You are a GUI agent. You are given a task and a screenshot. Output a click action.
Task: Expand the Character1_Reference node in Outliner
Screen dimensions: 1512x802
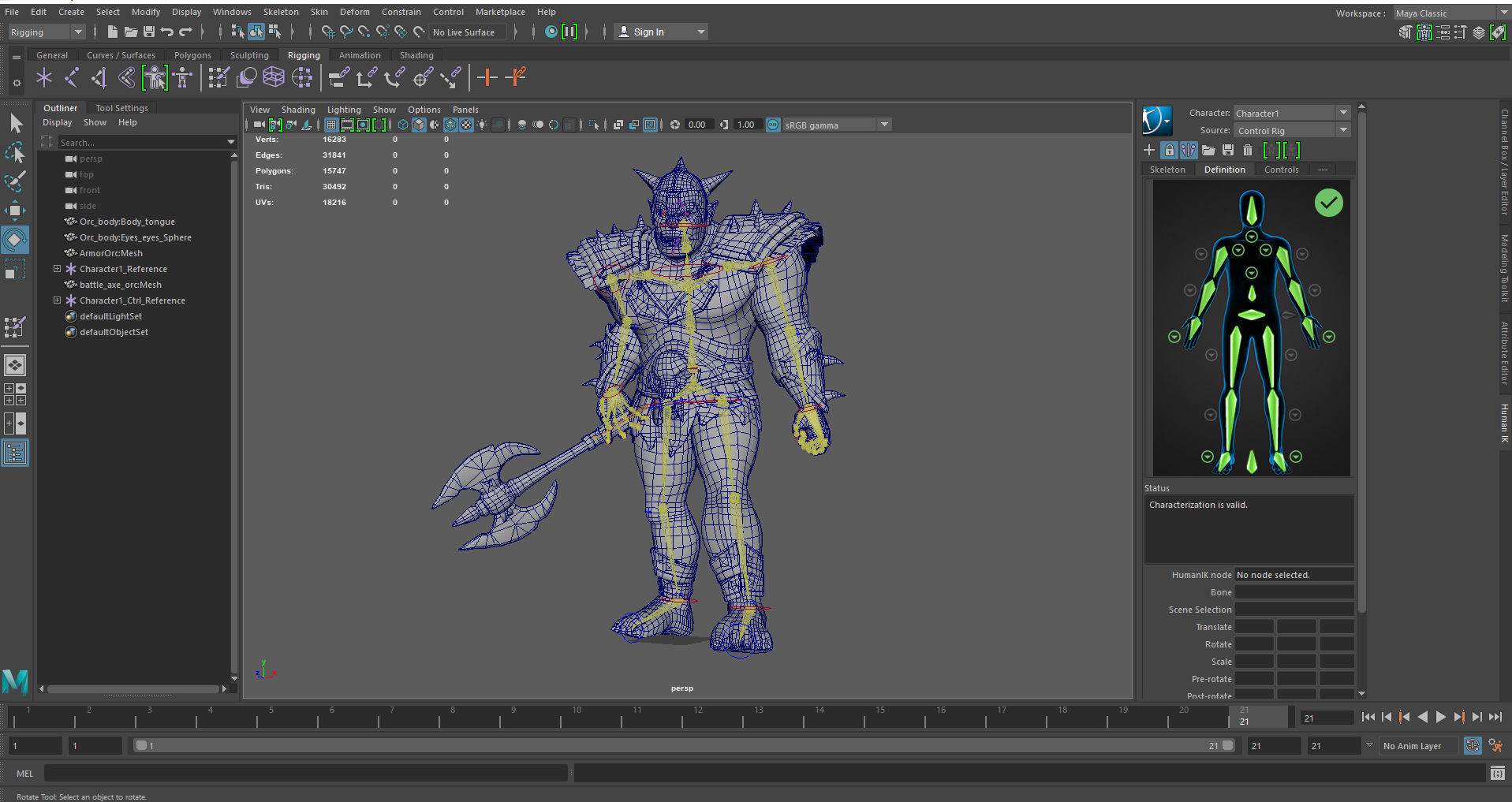[x=57, y=269]
